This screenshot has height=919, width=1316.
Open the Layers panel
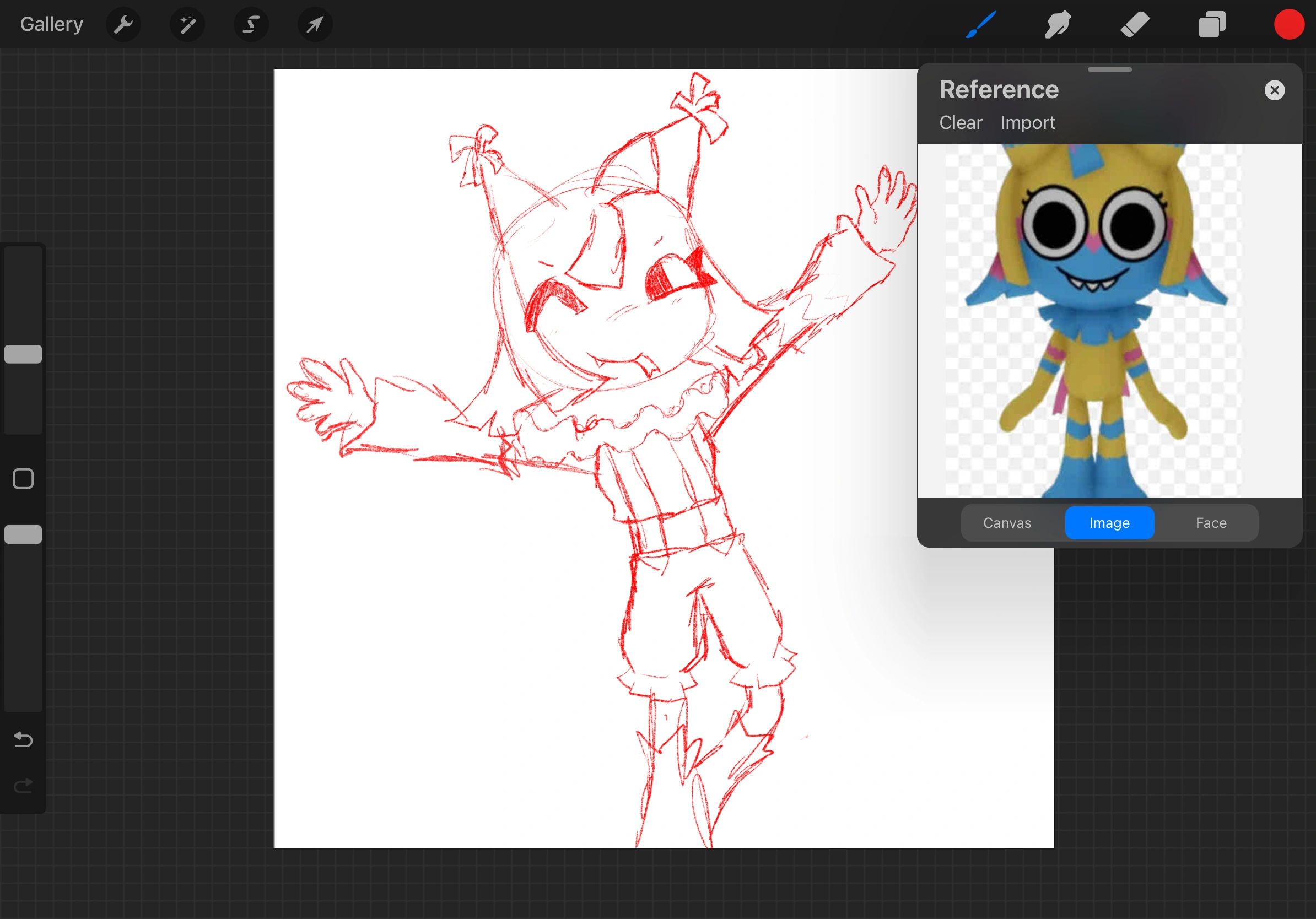coord(1211,24)
